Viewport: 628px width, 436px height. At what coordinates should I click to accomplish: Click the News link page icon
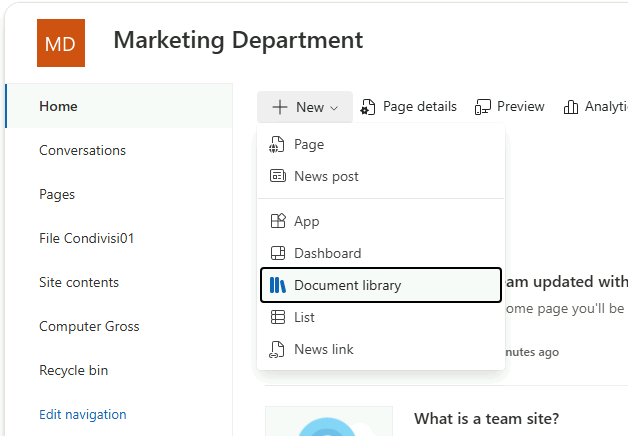tap(277, 350)
